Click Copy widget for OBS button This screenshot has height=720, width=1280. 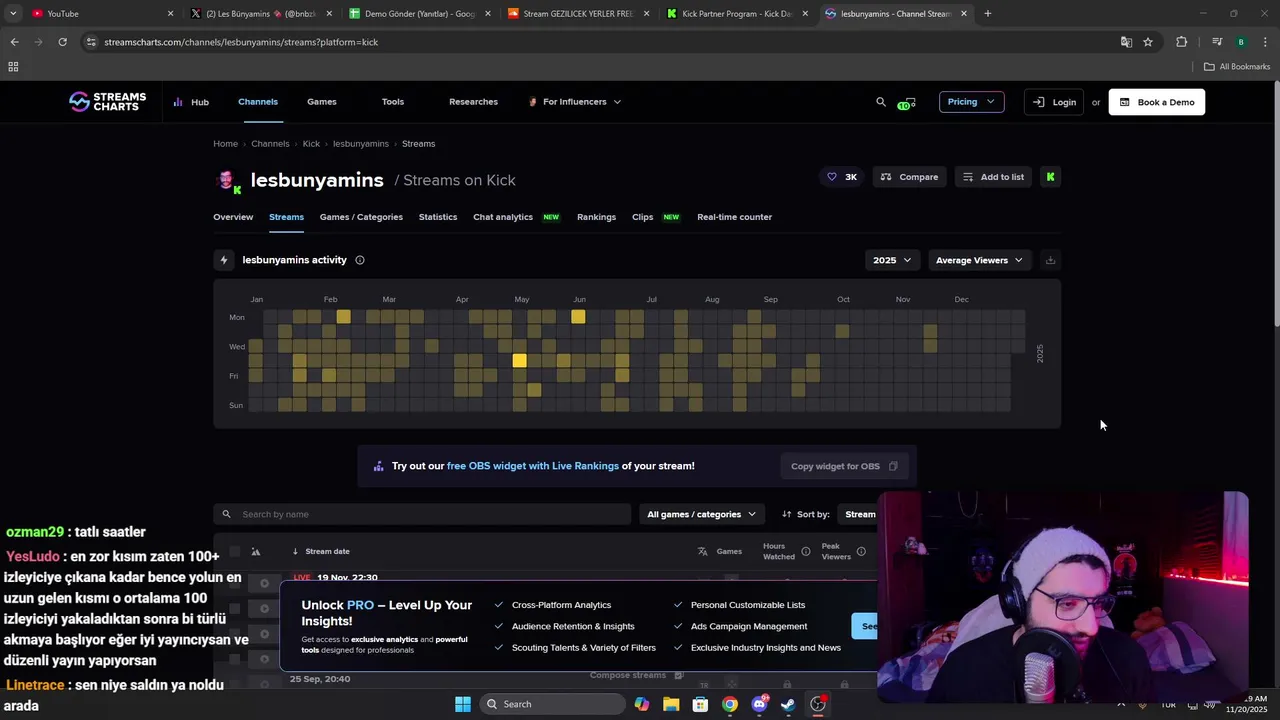tap(844, 466)
